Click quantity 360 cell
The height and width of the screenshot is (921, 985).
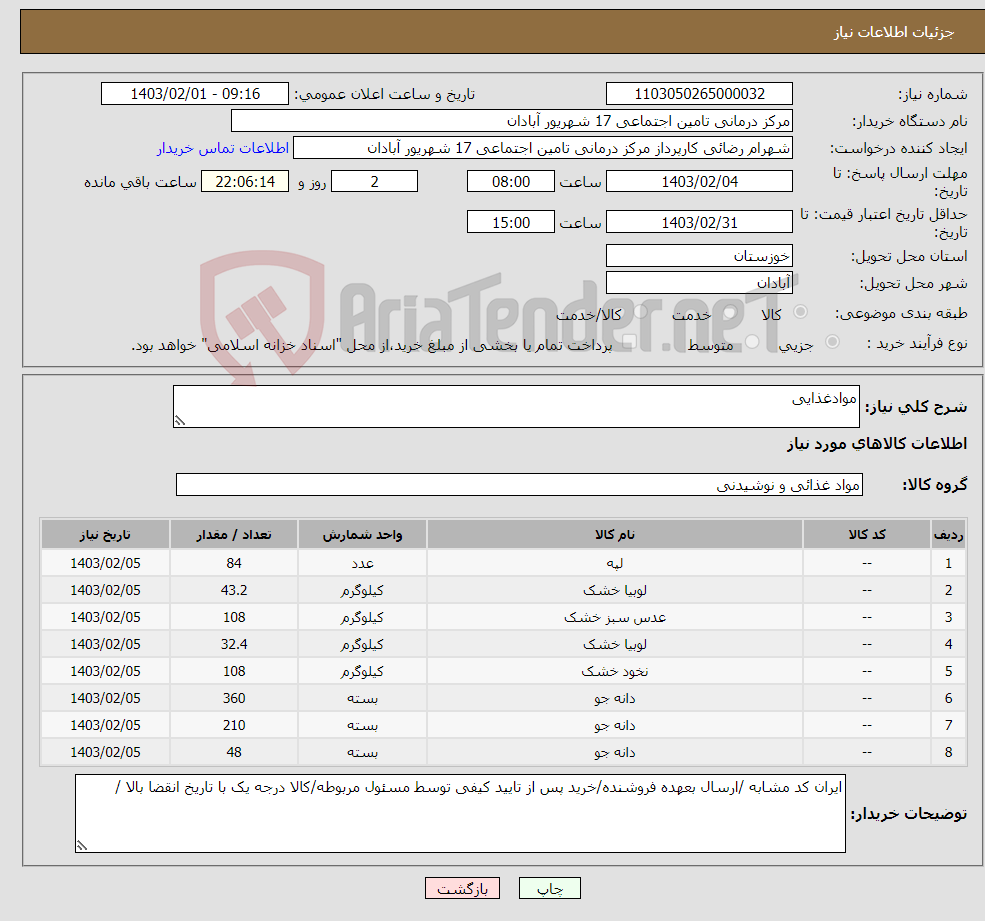(x=234, y=698)
